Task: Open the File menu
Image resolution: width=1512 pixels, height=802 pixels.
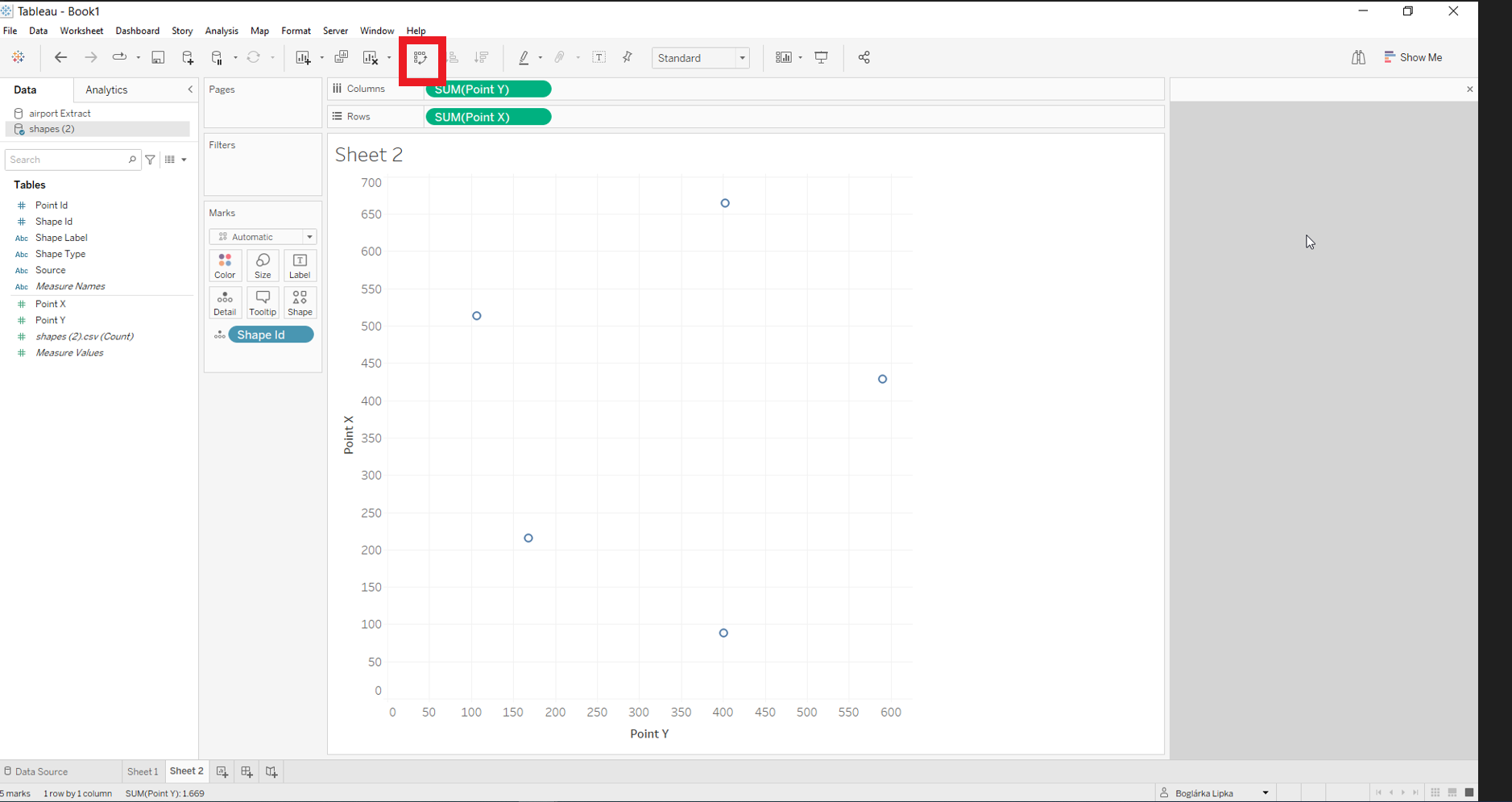Action: [10, 31]
